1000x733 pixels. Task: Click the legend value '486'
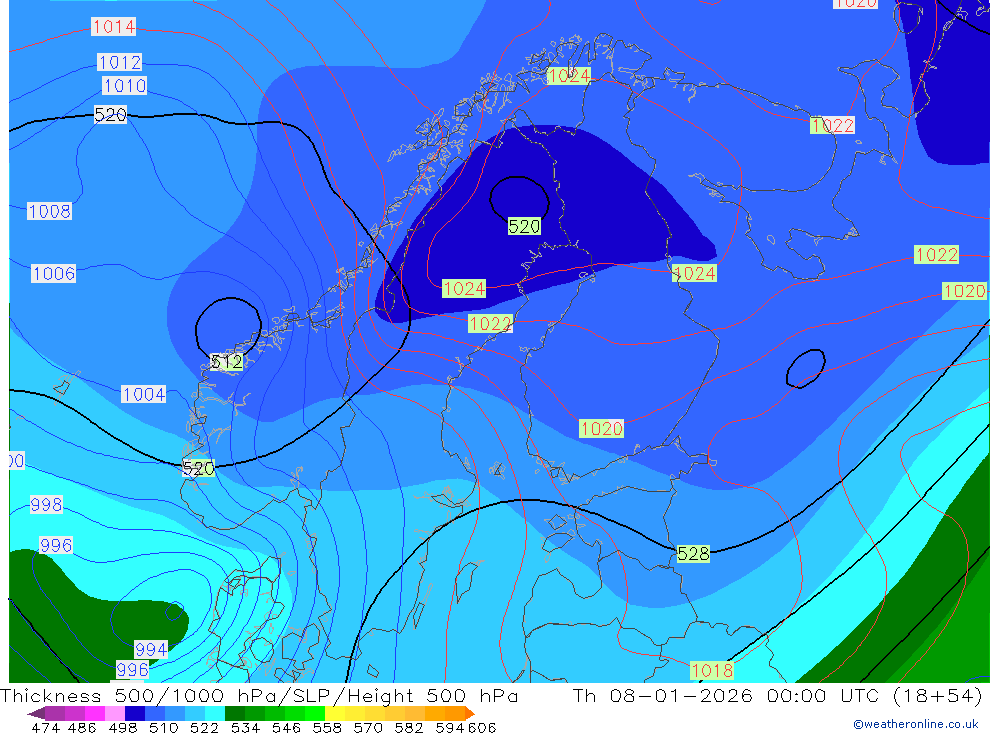coord(82,727)
